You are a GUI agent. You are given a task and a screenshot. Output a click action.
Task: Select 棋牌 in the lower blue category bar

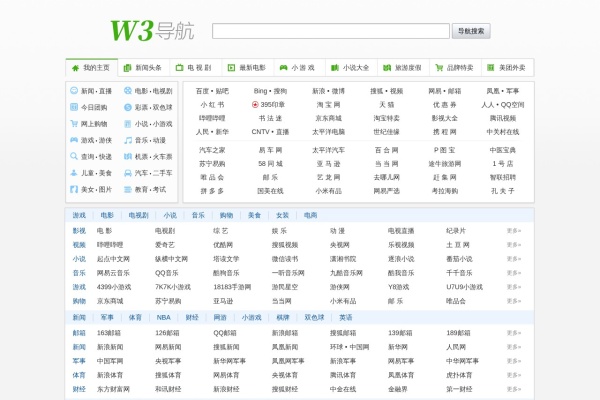click(283, 317)
